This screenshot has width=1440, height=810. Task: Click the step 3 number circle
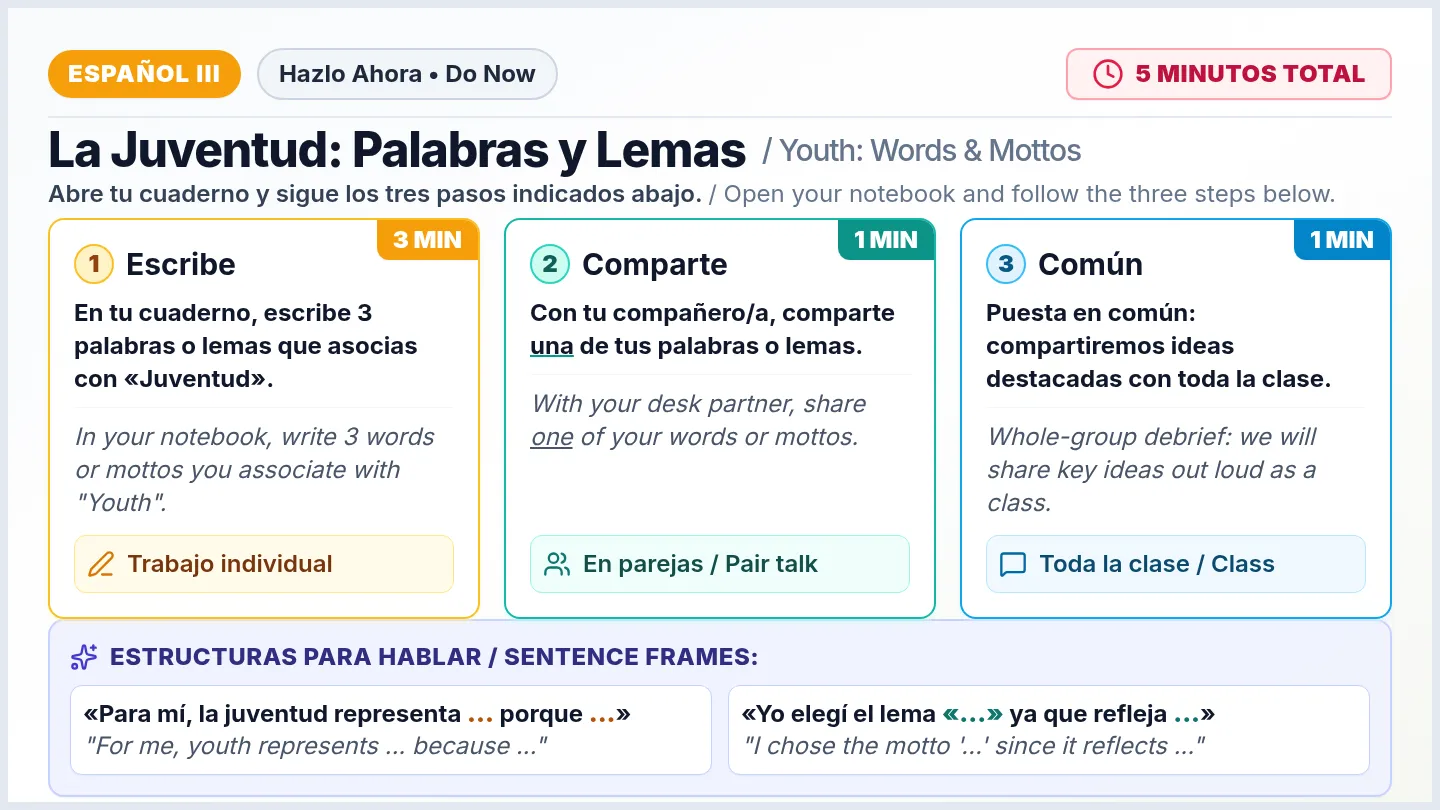pyautogui.click(x=1006, y=264)
